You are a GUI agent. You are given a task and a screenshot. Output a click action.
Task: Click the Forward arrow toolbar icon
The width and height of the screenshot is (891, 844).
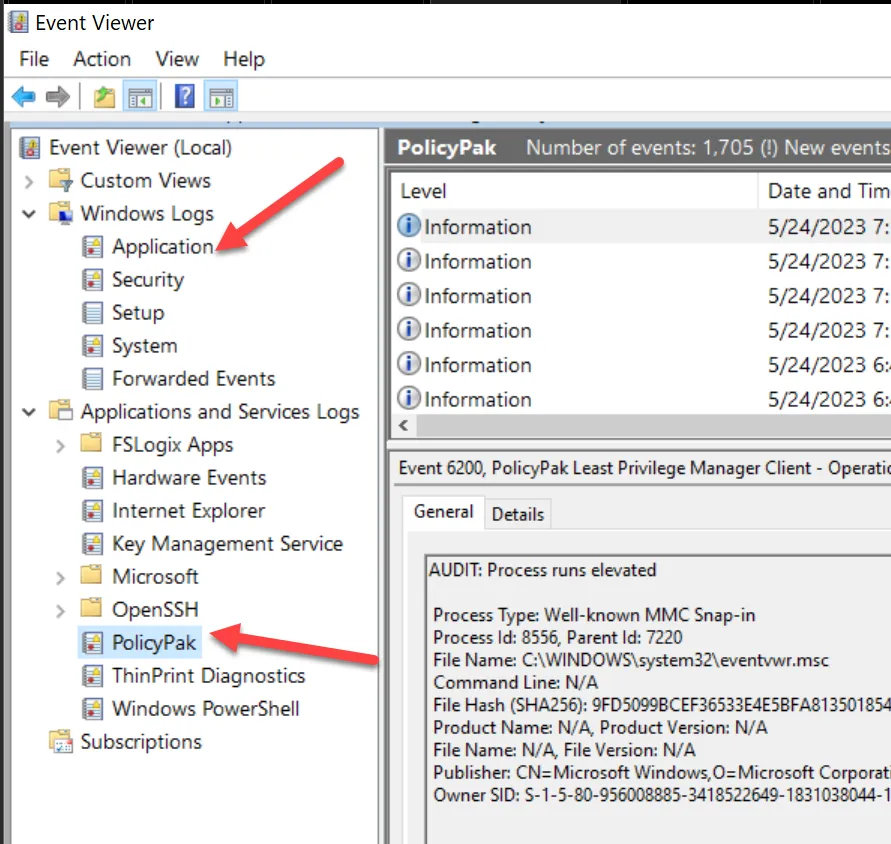[58, 96]
